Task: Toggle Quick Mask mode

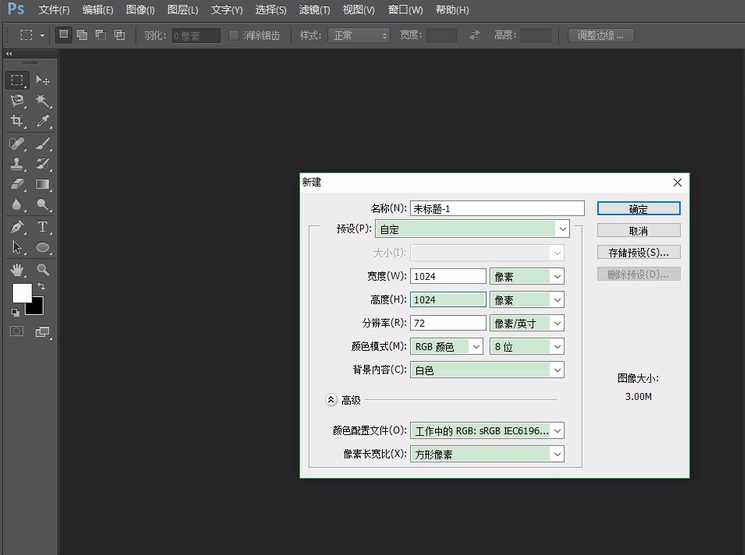Action: pyautogui.click(x=16, y=332)
